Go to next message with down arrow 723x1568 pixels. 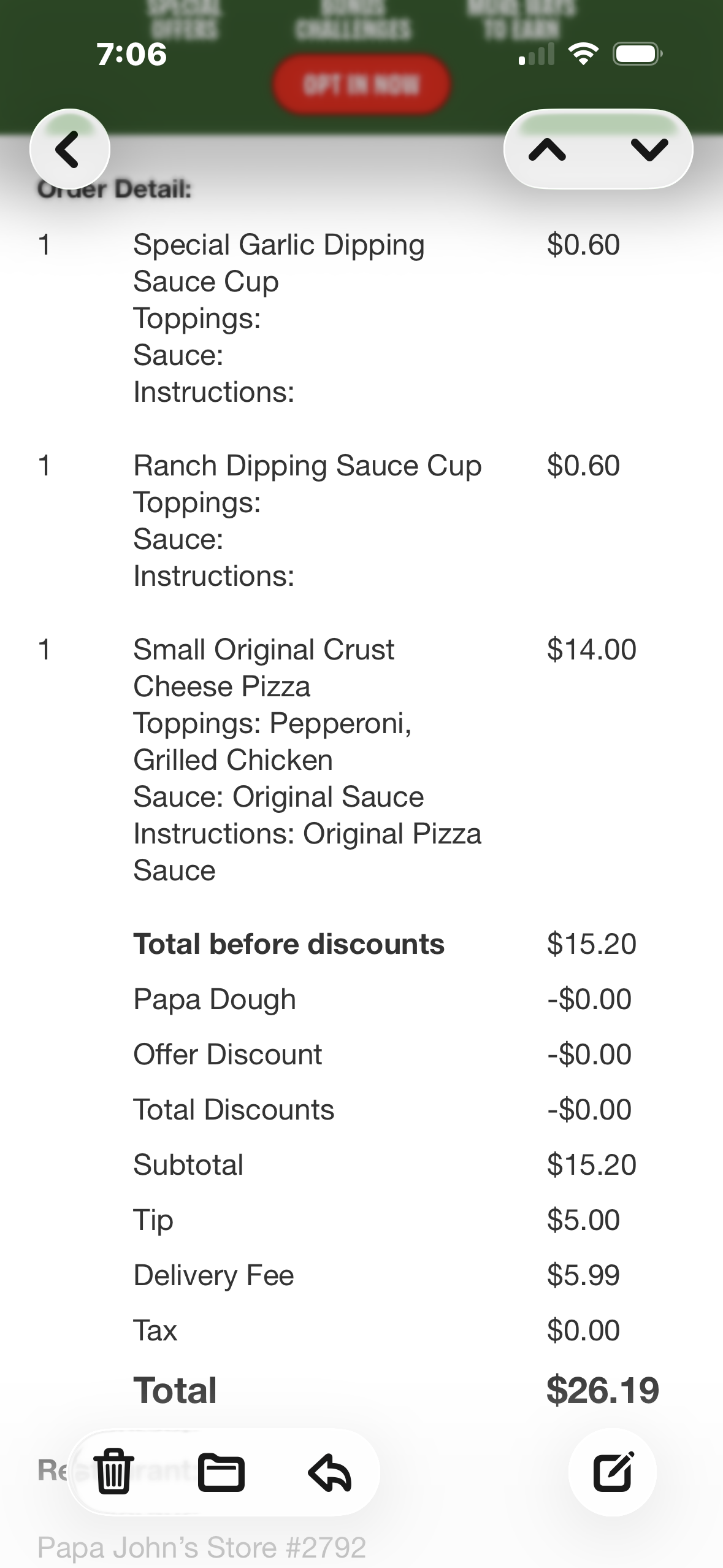(x=649, y=149)
